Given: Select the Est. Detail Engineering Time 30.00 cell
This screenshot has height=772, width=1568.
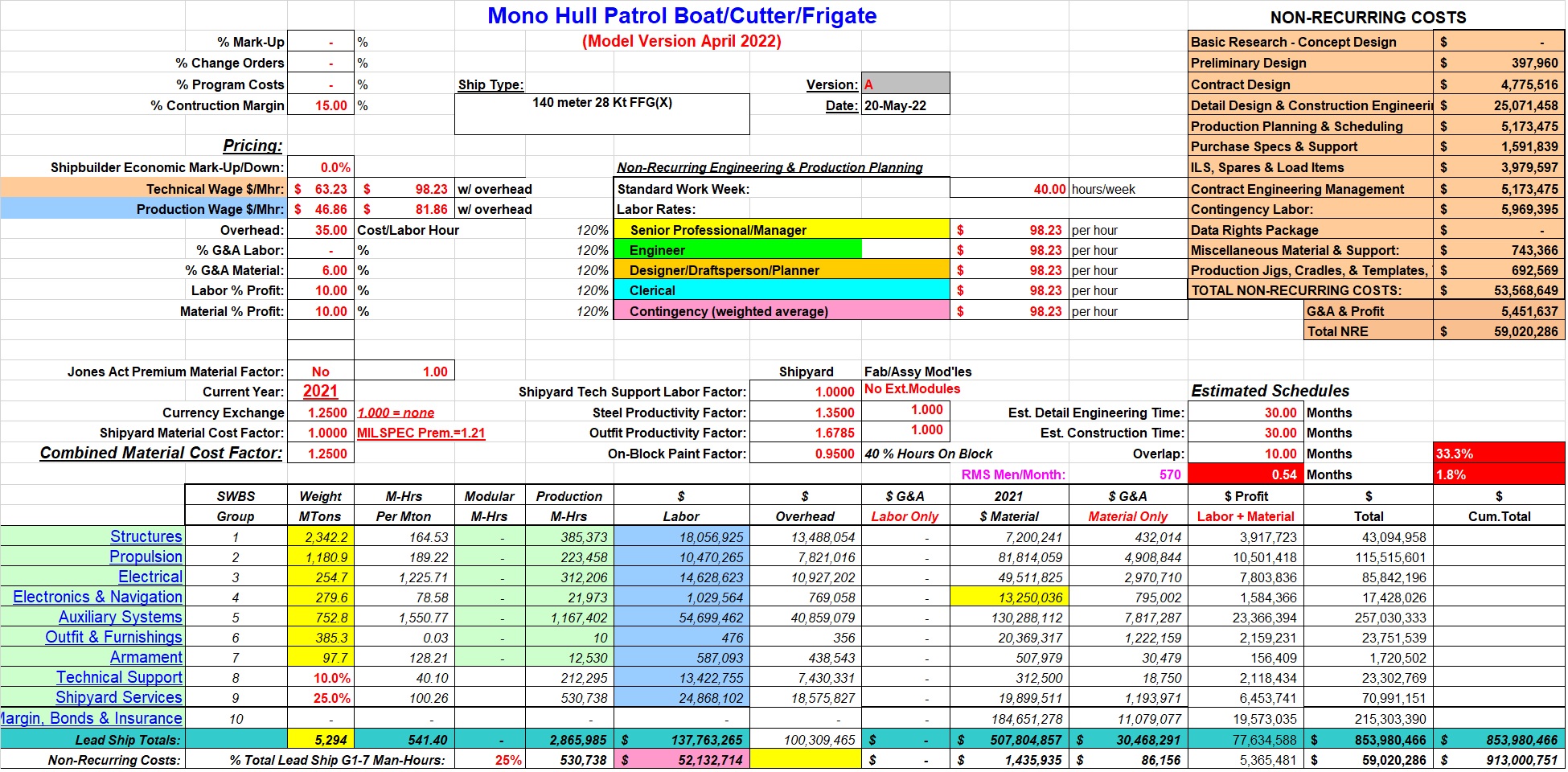Looking at the screenshot, I should click(x=1246, y=413).
